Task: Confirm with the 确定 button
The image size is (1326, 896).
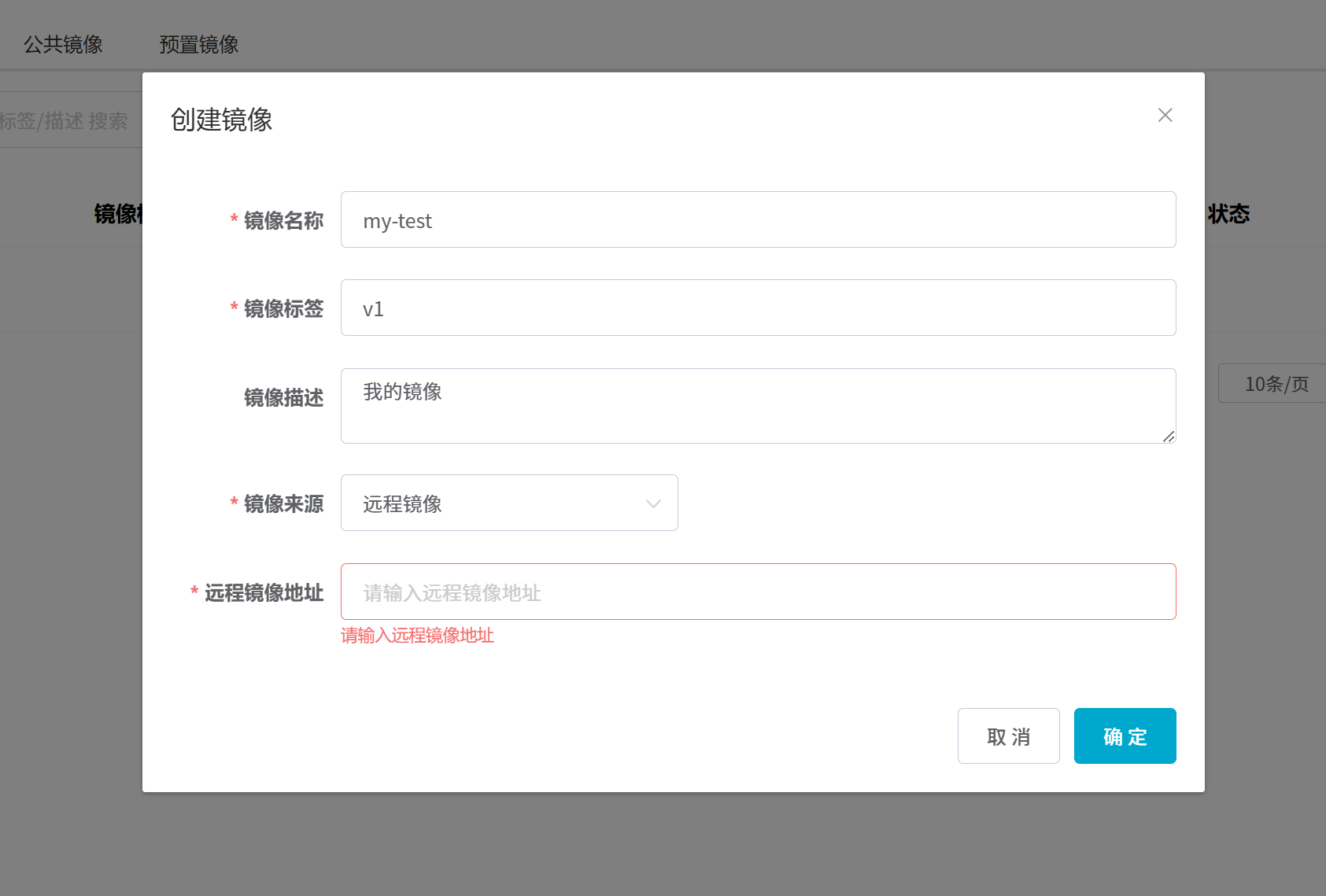Action: [1125, 736]
